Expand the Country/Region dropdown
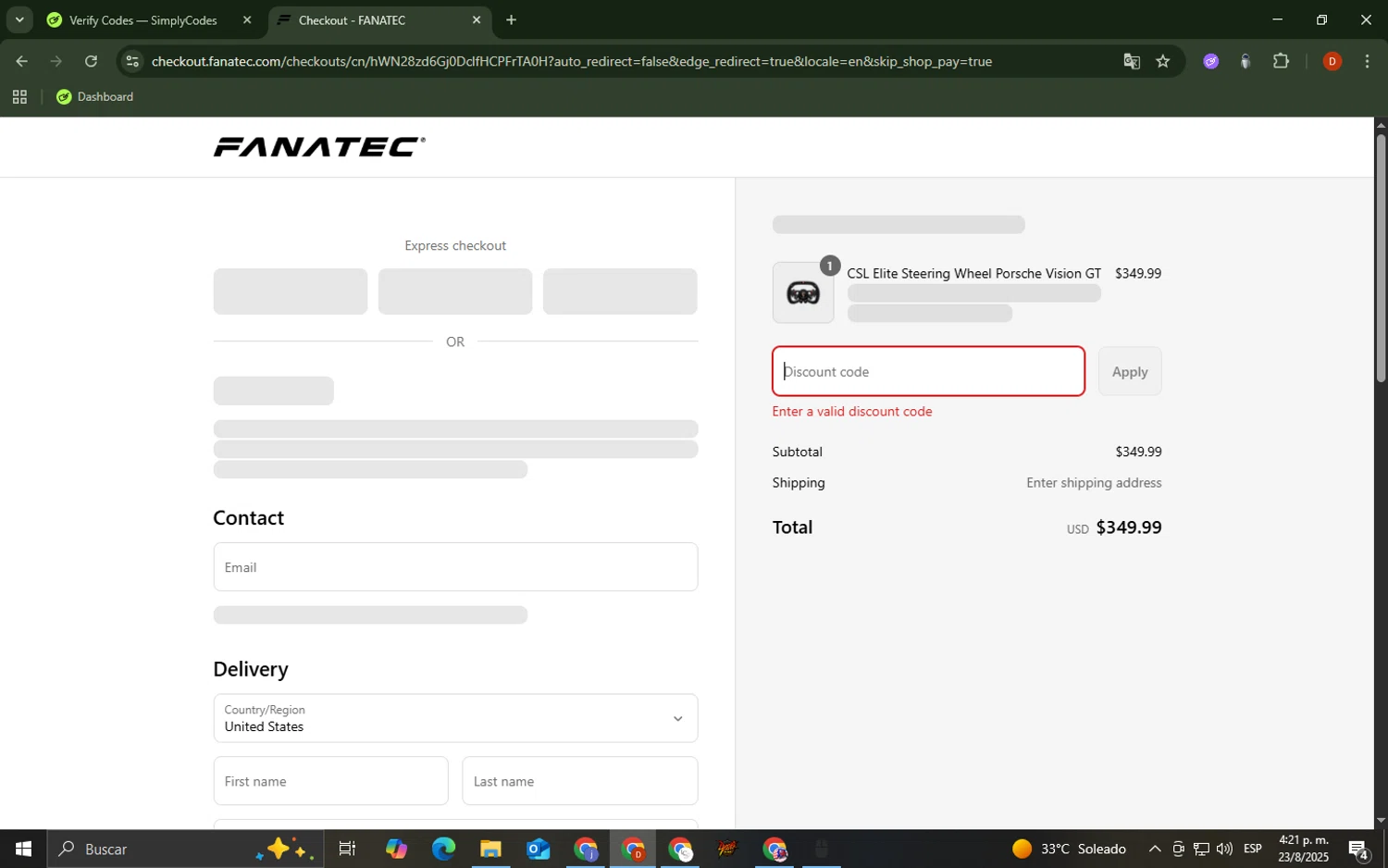The height and width of the screenshot is (868, 1388). [x=455, y=718]
